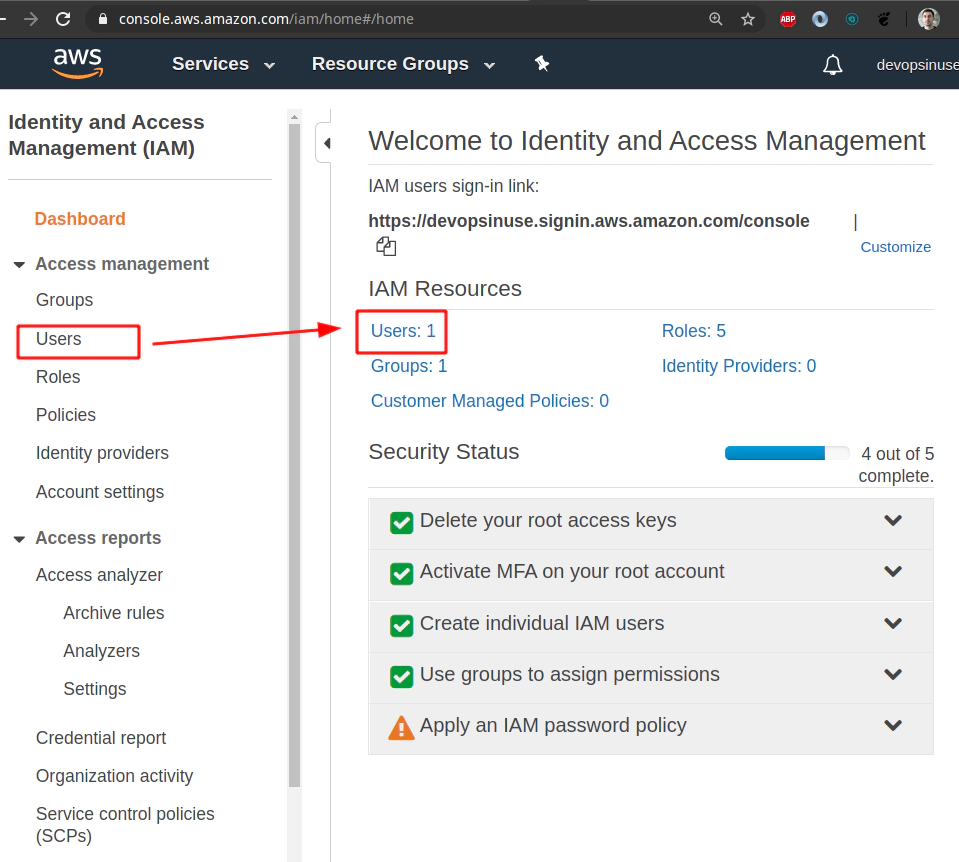Screen dimensions: 959x862
Task: Open Access analyzer in the sidebar
Action: (99, 575)
